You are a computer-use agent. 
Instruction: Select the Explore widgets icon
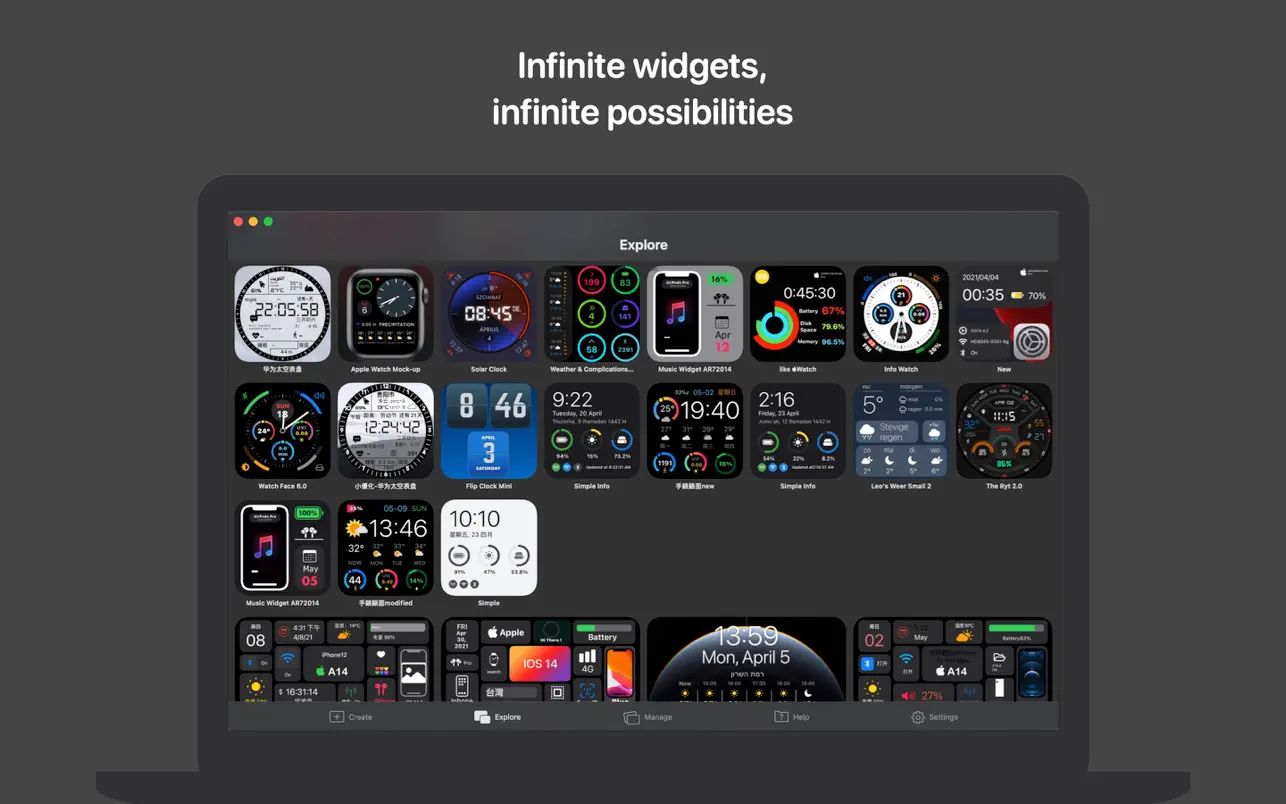coord(481,716)
